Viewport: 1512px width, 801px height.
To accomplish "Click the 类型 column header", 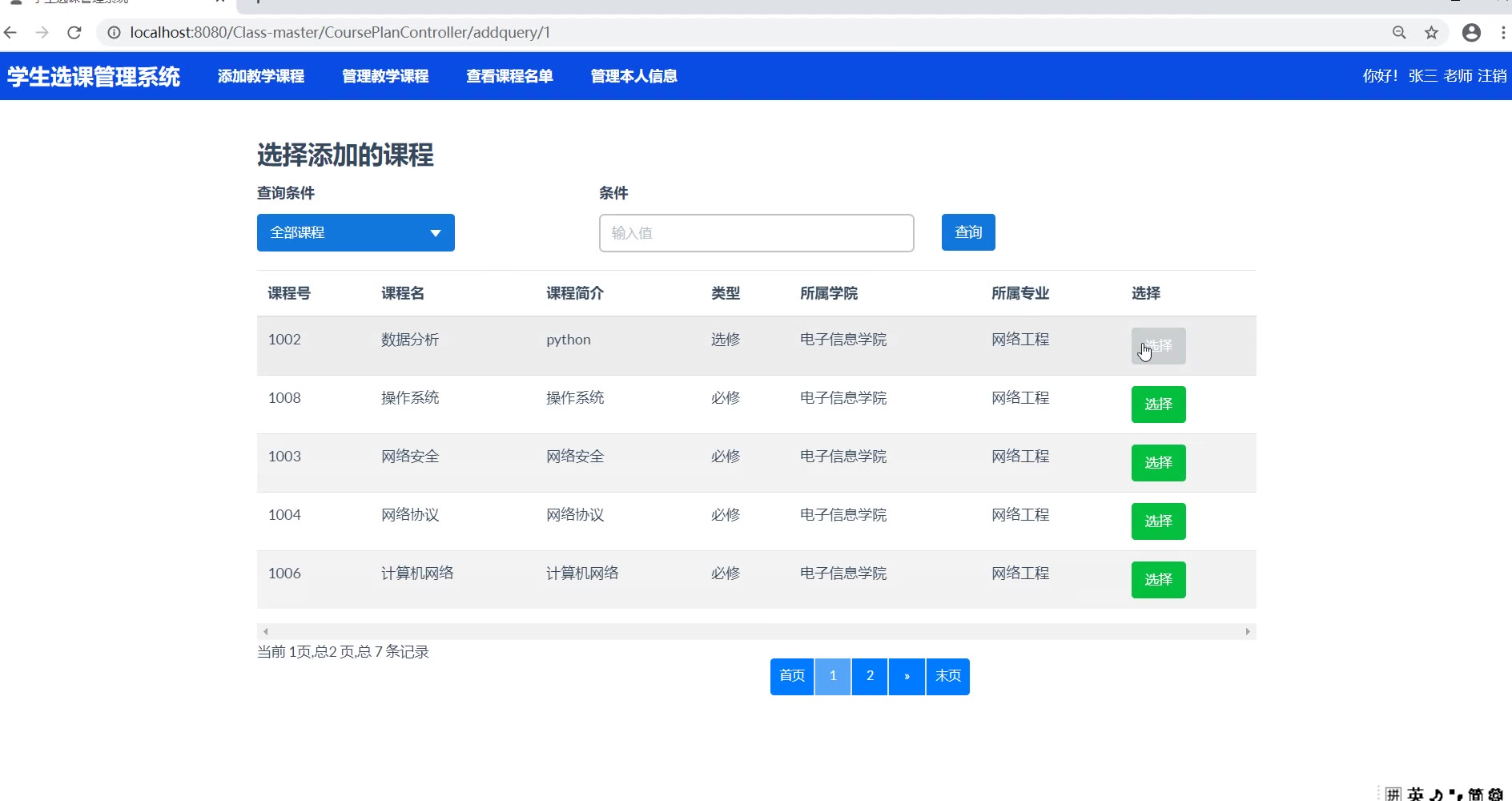I will coord(726,293).
